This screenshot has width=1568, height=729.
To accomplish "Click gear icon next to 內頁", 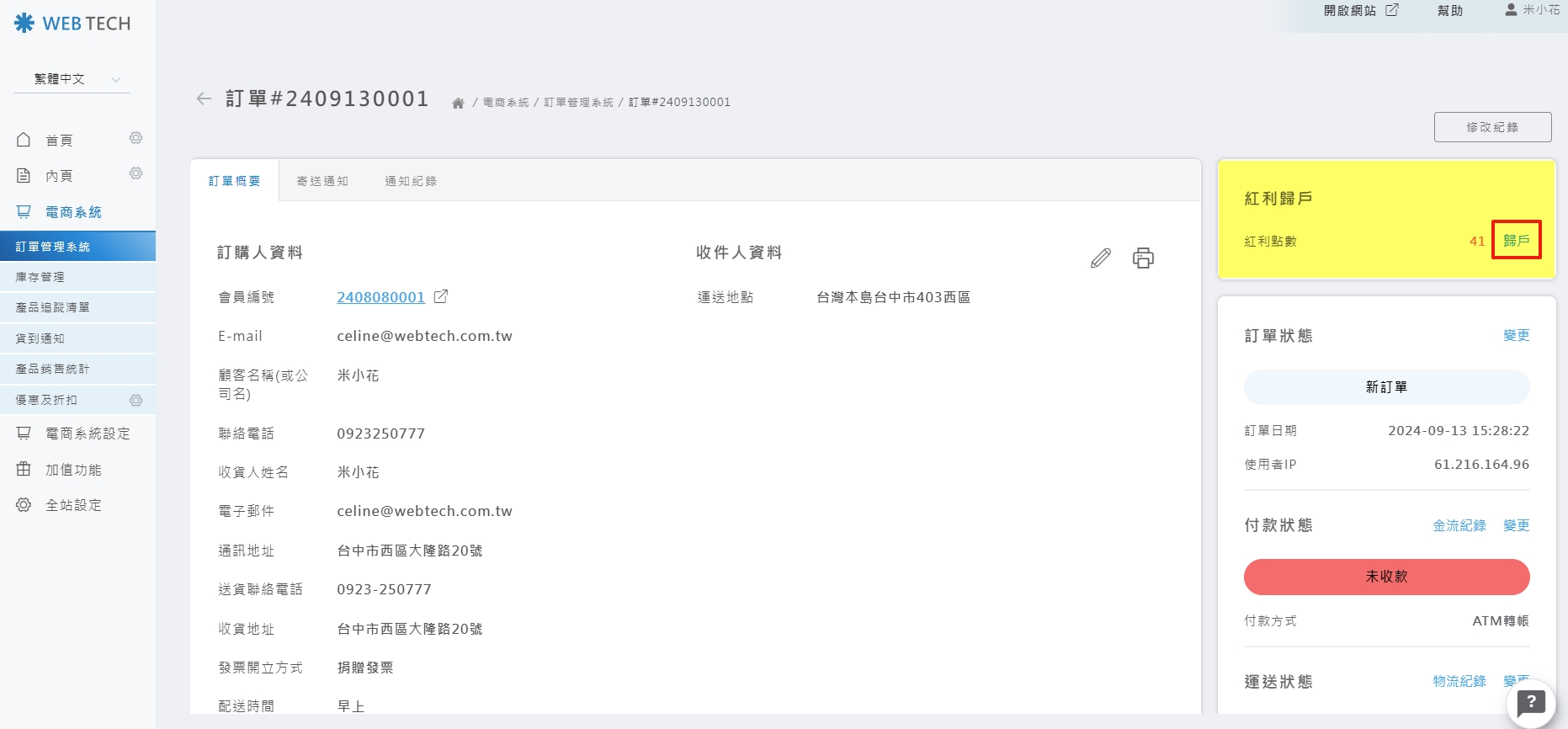I will [136, 173].
